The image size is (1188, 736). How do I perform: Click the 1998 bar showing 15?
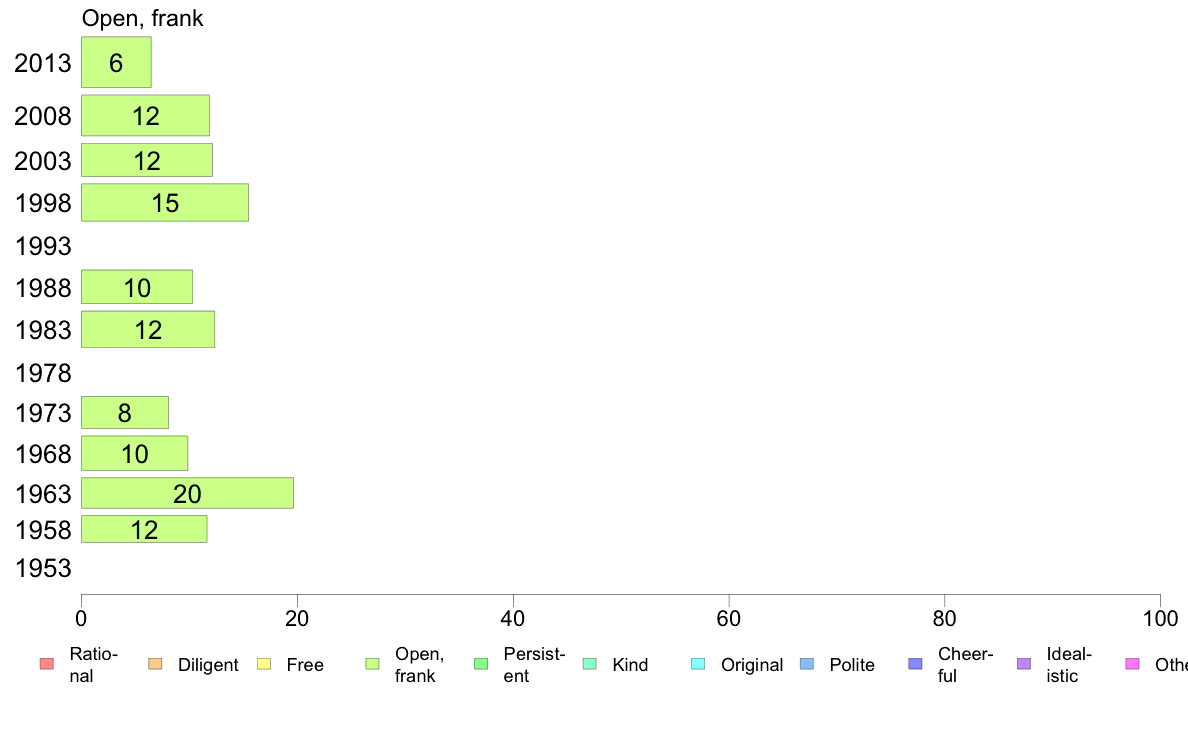coord(164,202)
